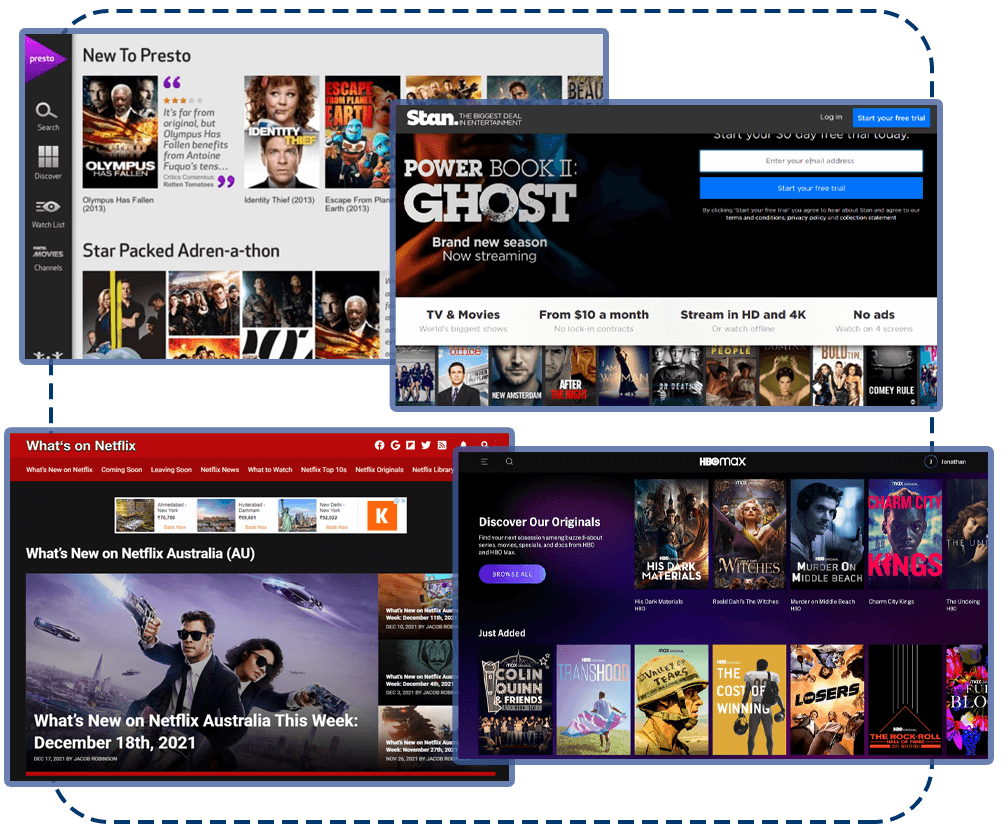Image resolution: width=1007 pixels, height=831 pixels.
Task: Click Log in on the Stan page
Action: (831, 118)
